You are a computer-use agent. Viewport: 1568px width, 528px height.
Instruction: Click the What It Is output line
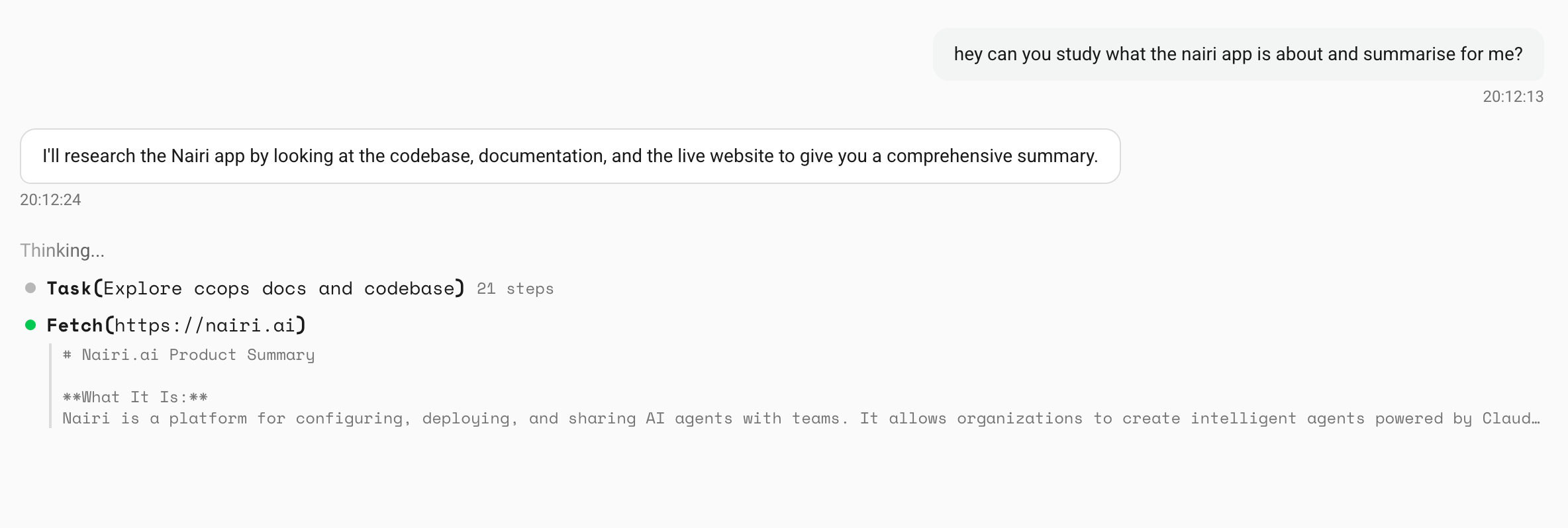(x=135, y=398)
